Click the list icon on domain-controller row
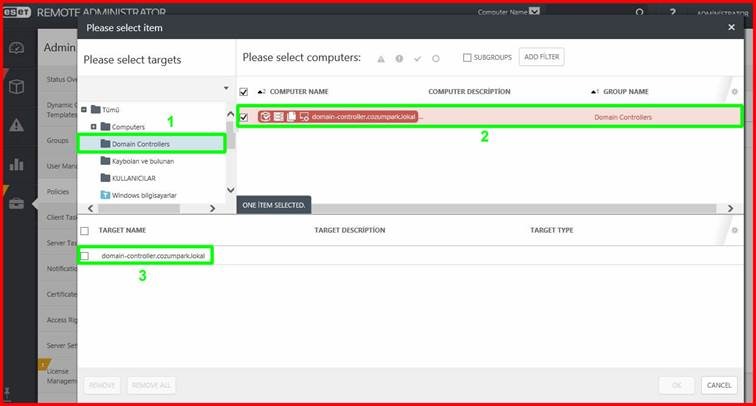 click(278, 117)
